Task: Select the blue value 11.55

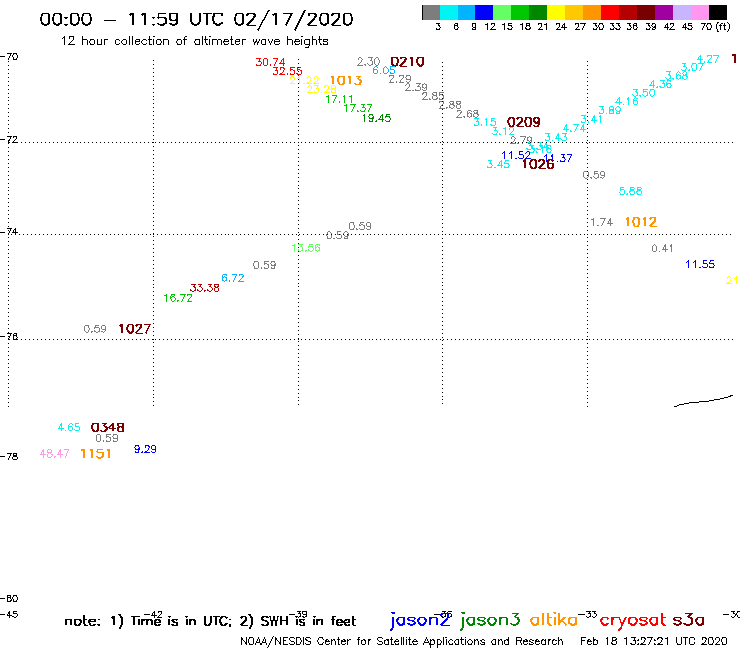Action: point(700,264)
